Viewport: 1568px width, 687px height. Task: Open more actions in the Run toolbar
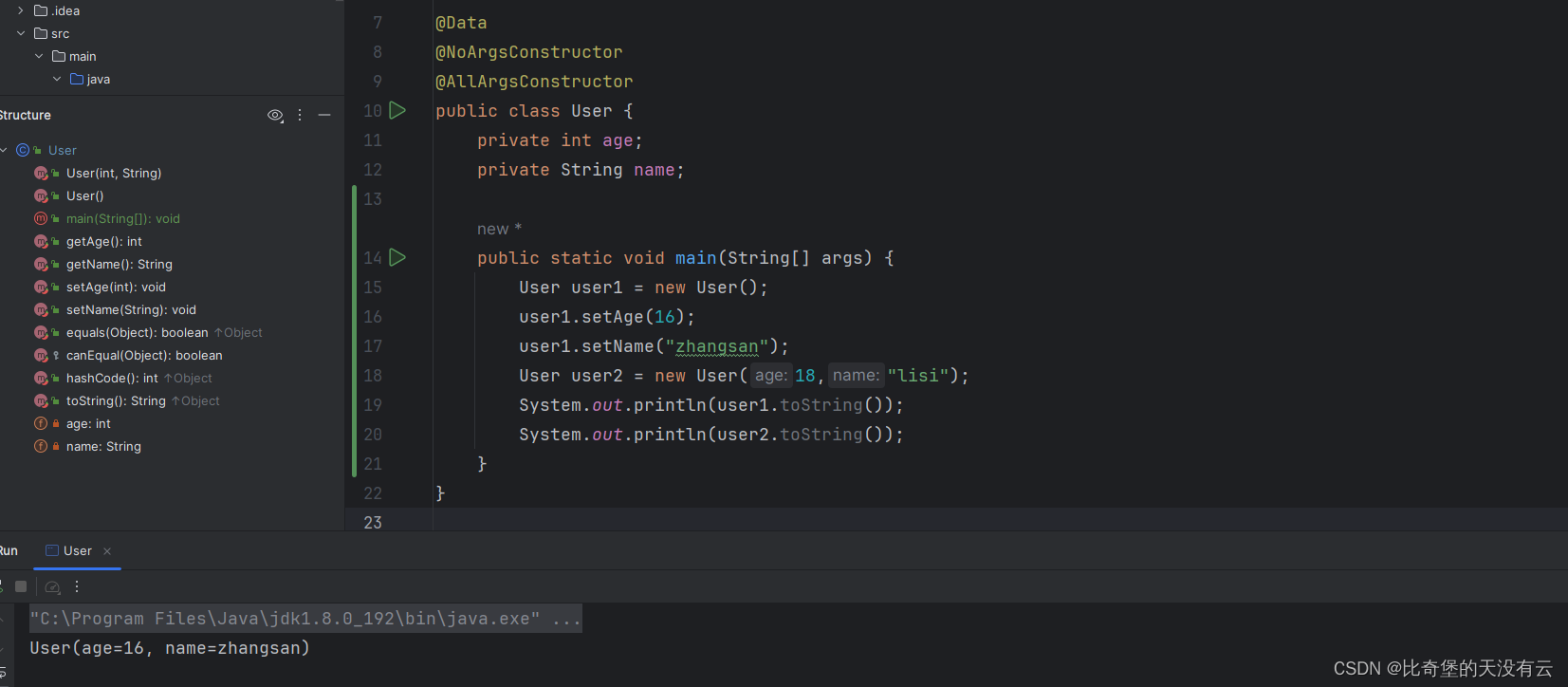(x=77, y=586)
